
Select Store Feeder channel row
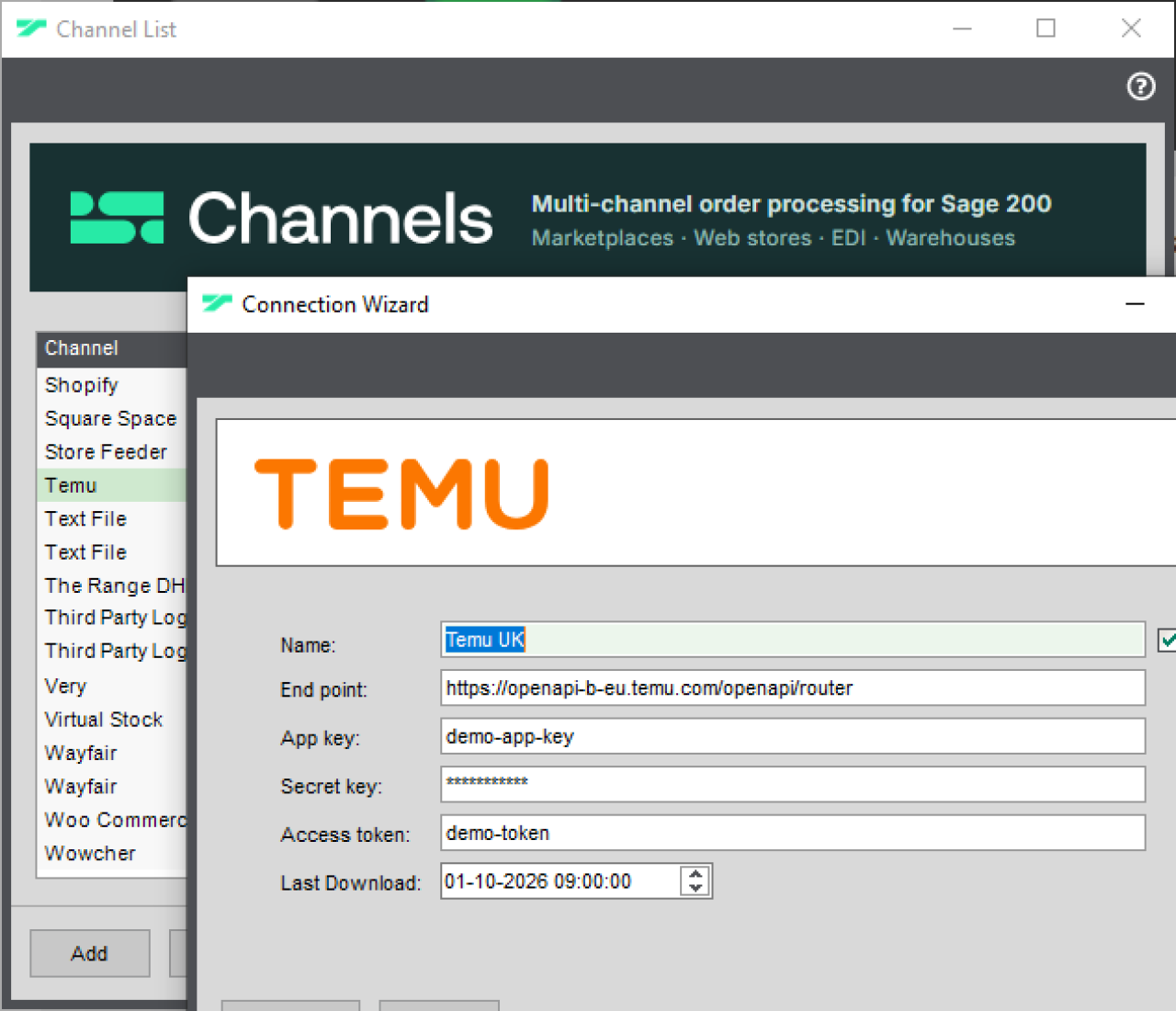[x=112, y=451]
